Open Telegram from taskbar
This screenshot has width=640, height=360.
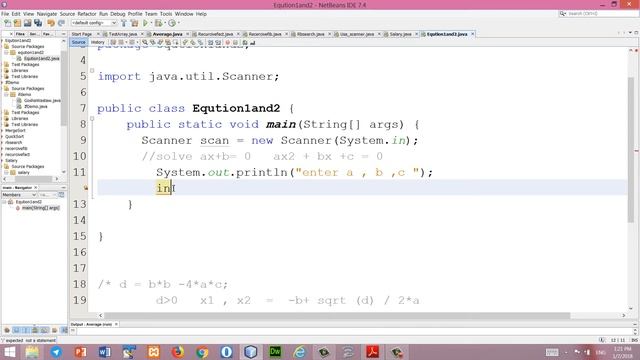[x=56, y=352]
